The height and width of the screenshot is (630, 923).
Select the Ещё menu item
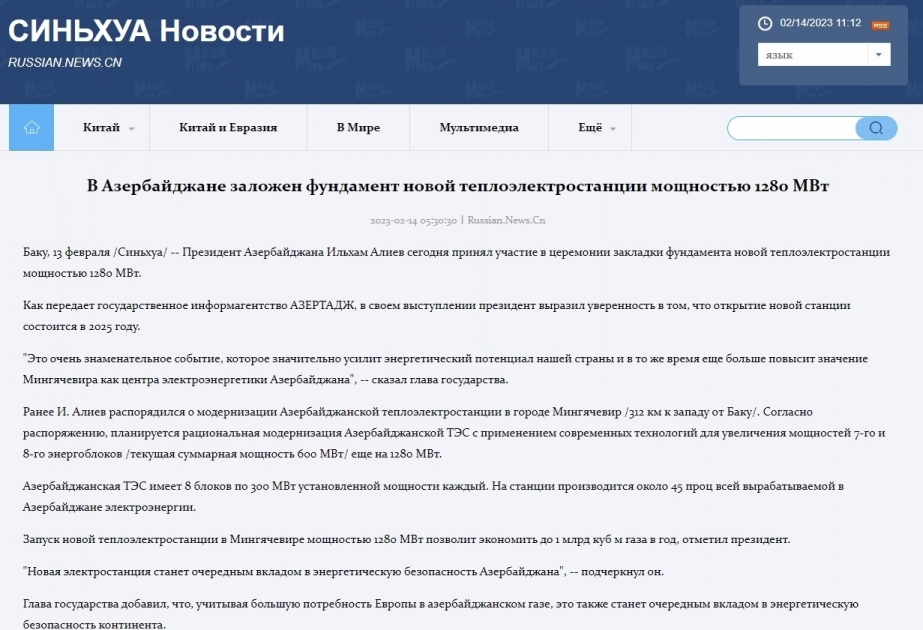point(590,128)
